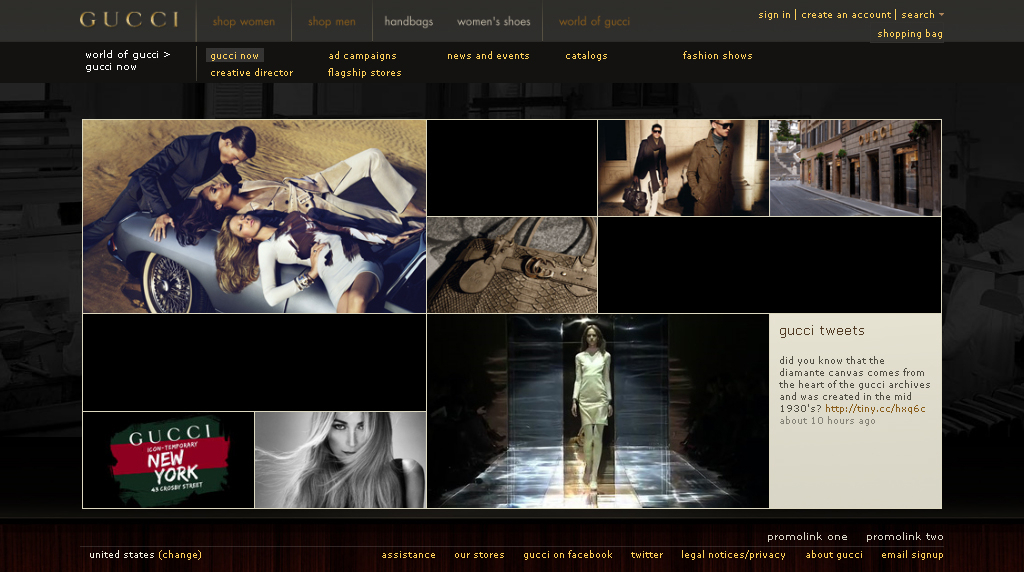Image resolution: width=1024 pixels, height=572 pixels.
Task: Open women's shoes section
Action: pos(494,22)
